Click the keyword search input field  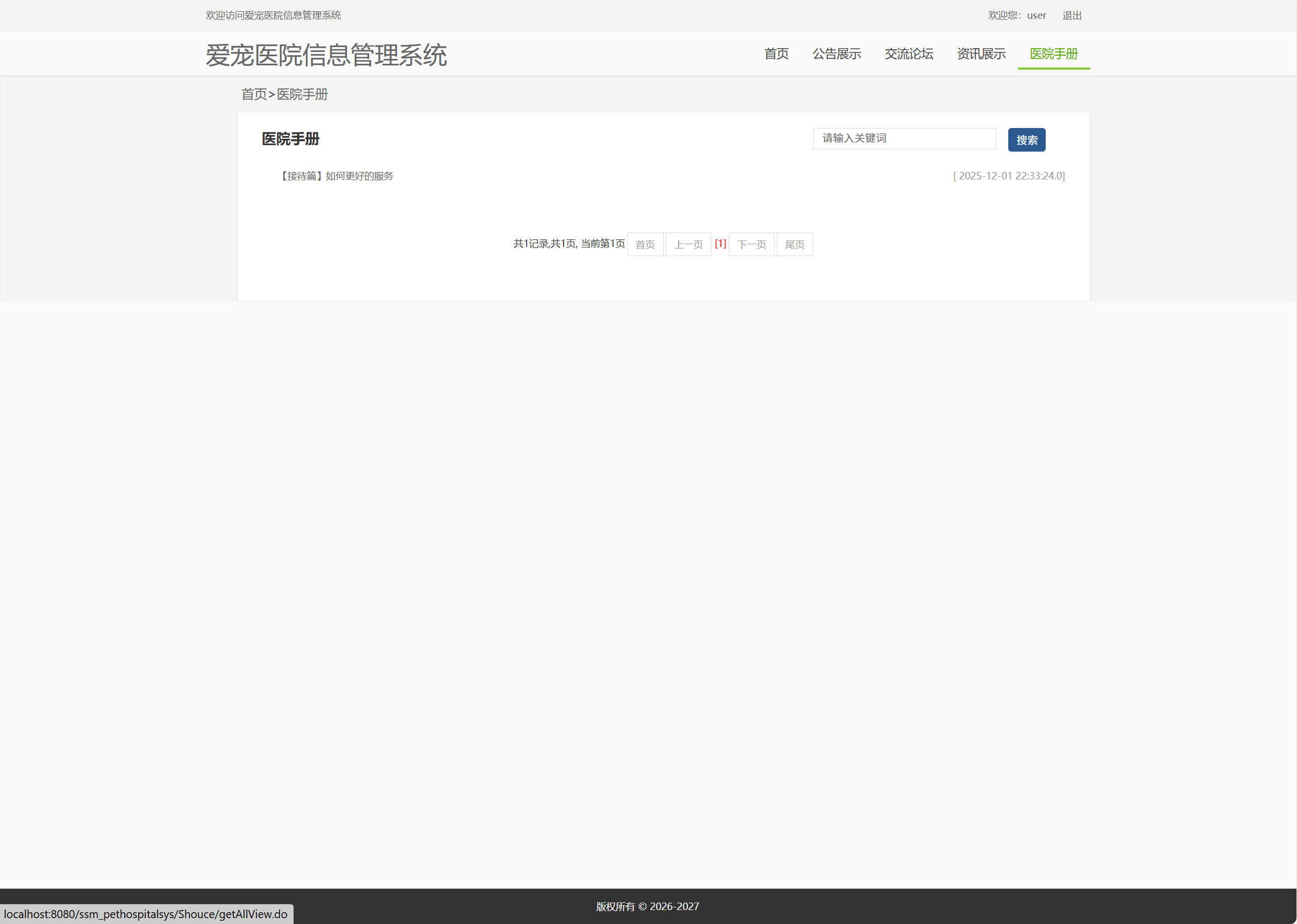click(x=904, y=138)
